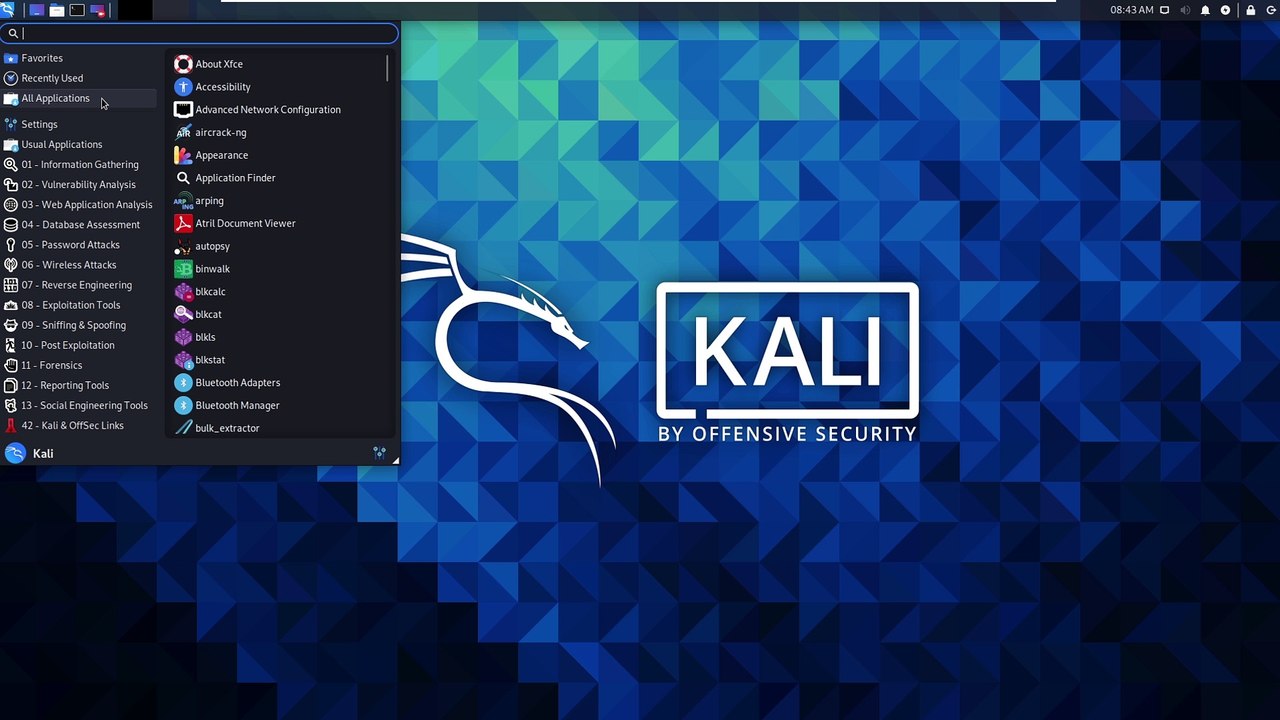Open the Accessibility settings app
Image resolution: width=1280 pixels, height=720 pixels.
(x=276, y=87)
